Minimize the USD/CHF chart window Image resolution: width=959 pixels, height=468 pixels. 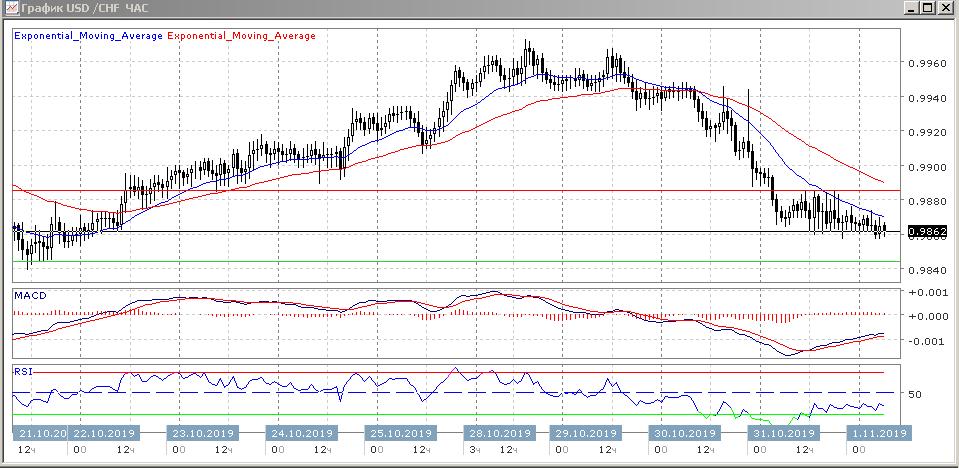tap(911, 9)
